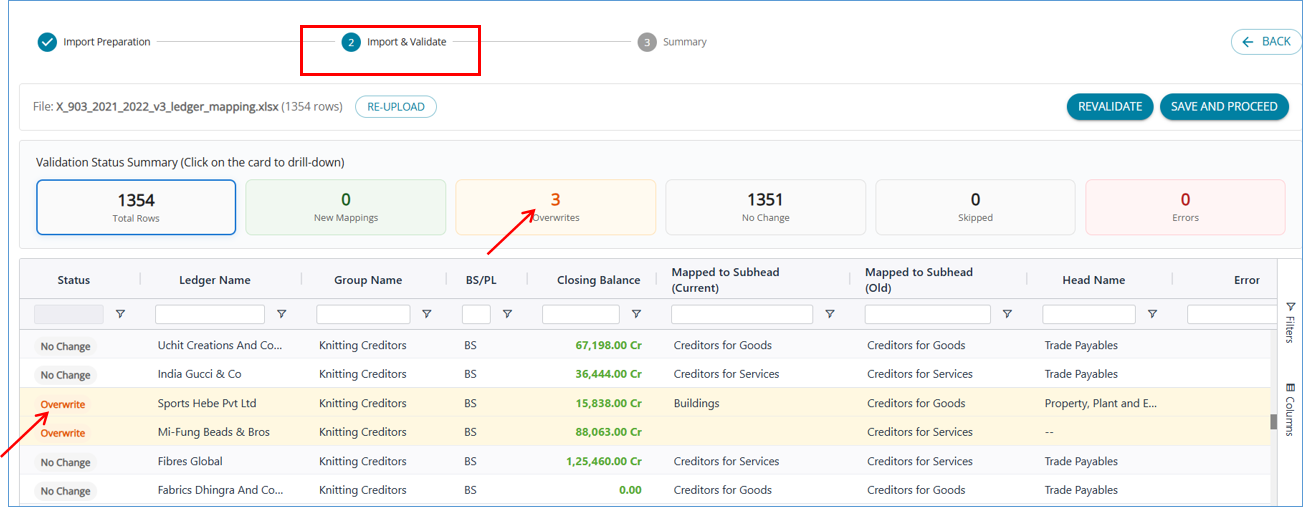The height and width of the screenshot is (508, 1304).
Task: Click the REVALIDATE button
Action: 1110,107
